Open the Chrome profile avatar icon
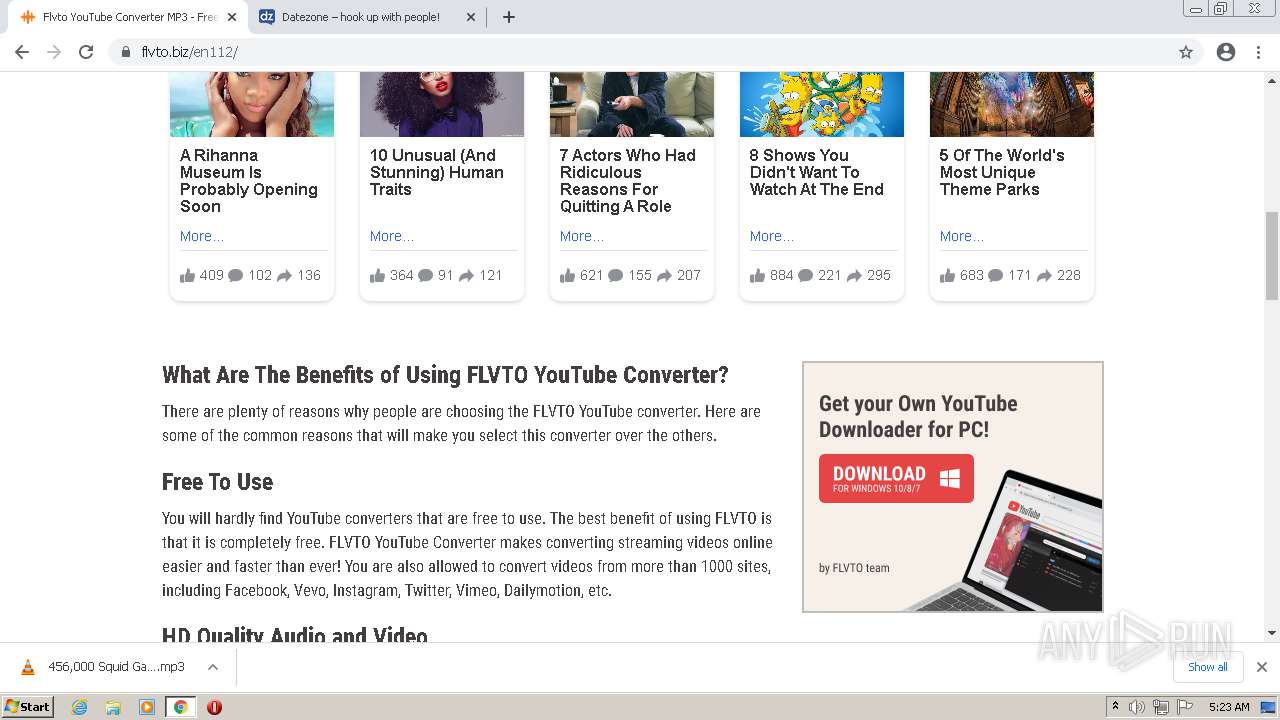Viewport: 1280px width, 720px height. point(1226,52)
